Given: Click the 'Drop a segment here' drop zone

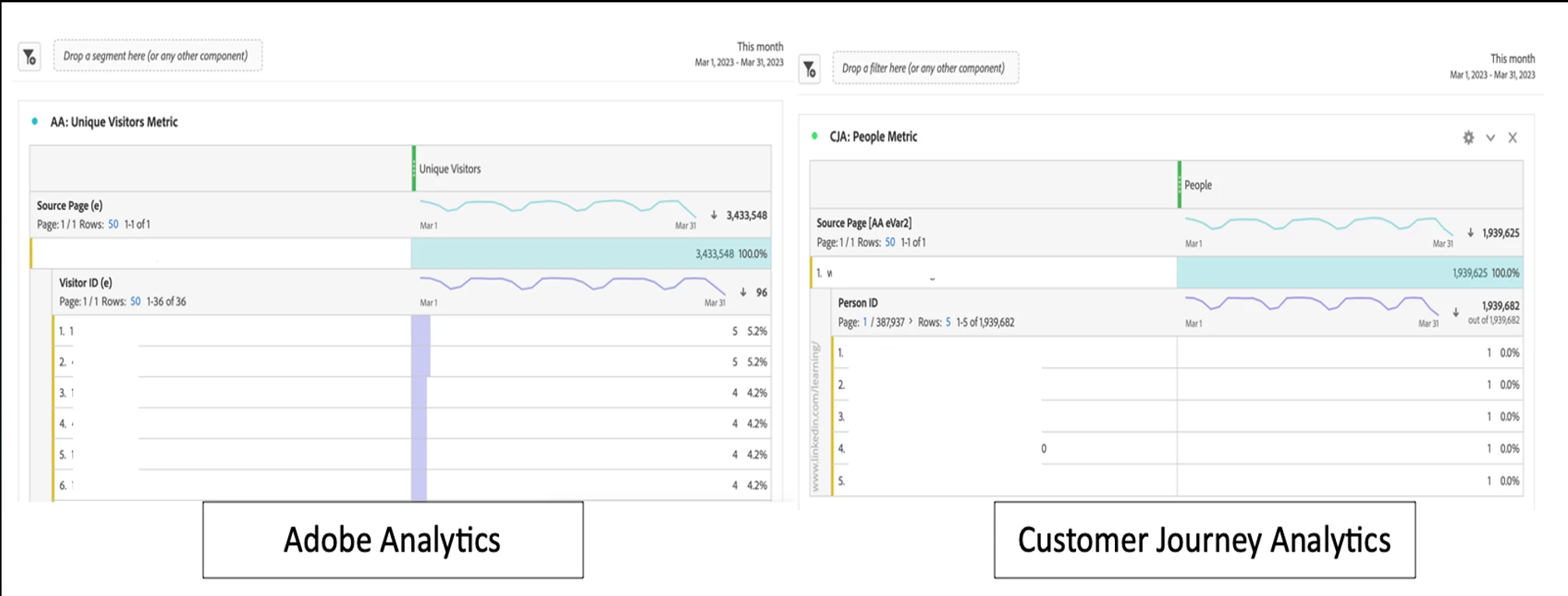Looking at the screenshot, I should [156, 56].
